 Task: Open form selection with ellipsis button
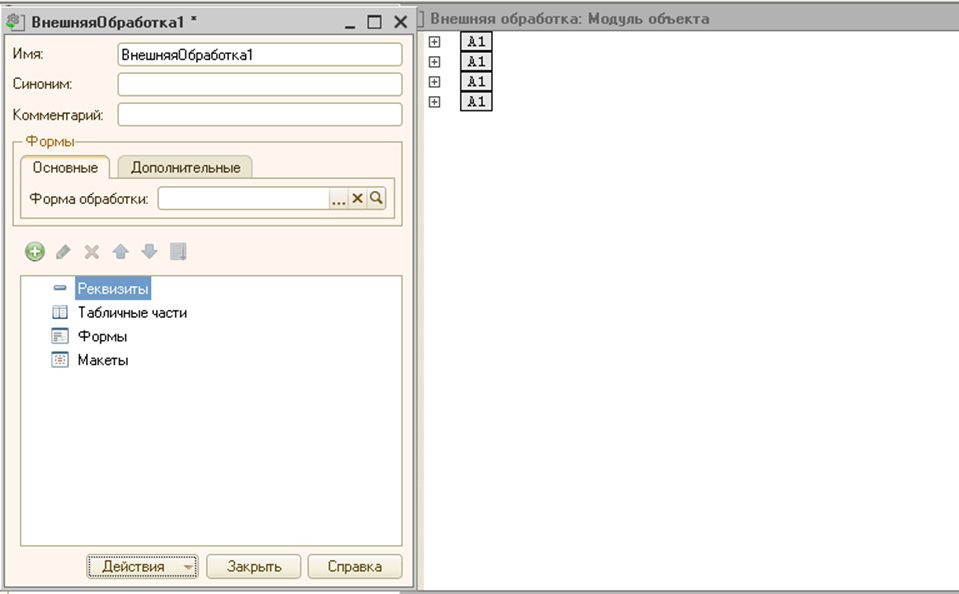point(338,199)
